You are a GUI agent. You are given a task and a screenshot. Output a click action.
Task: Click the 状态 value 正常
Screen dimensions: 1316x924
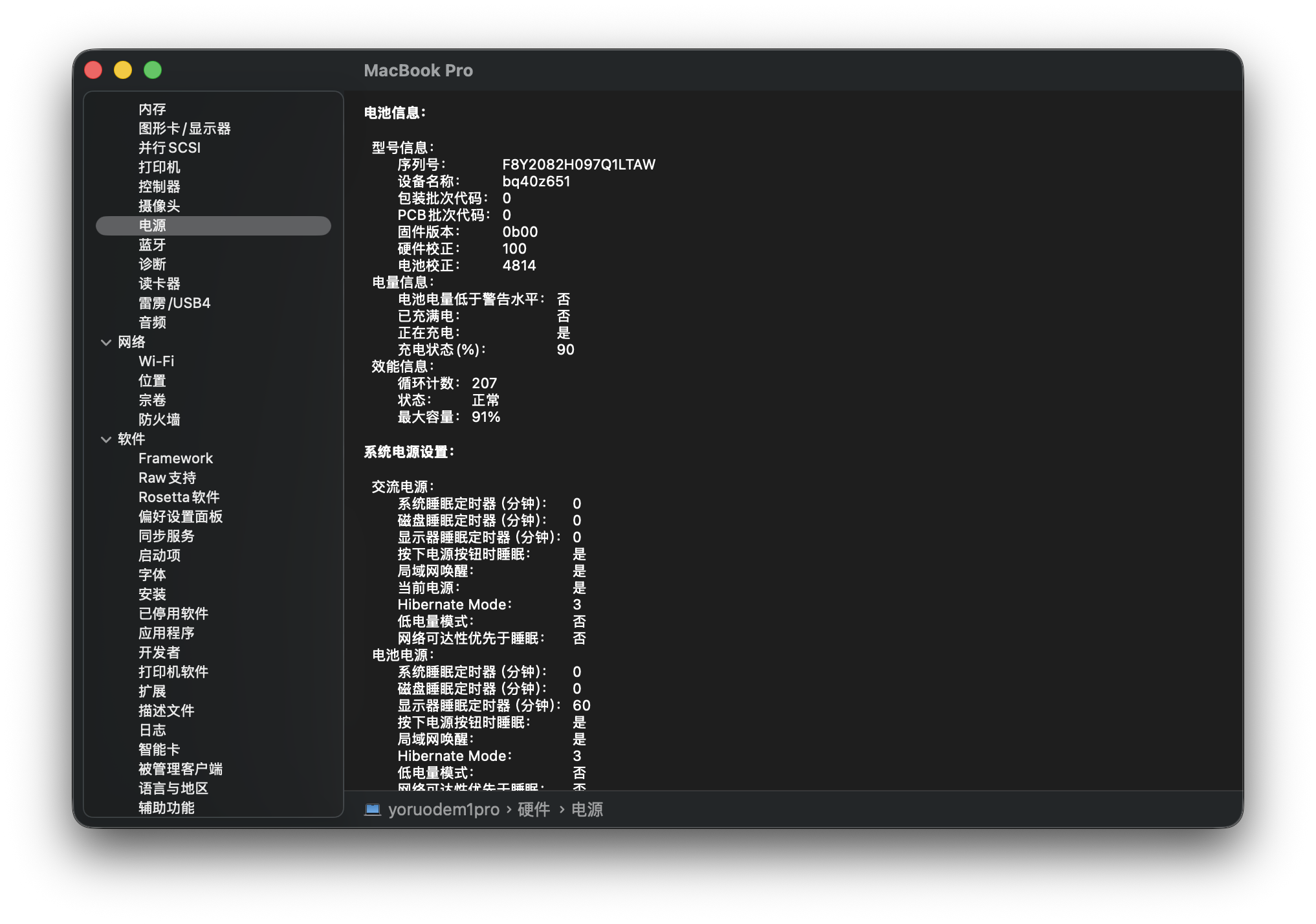click(x=486, y=401)
